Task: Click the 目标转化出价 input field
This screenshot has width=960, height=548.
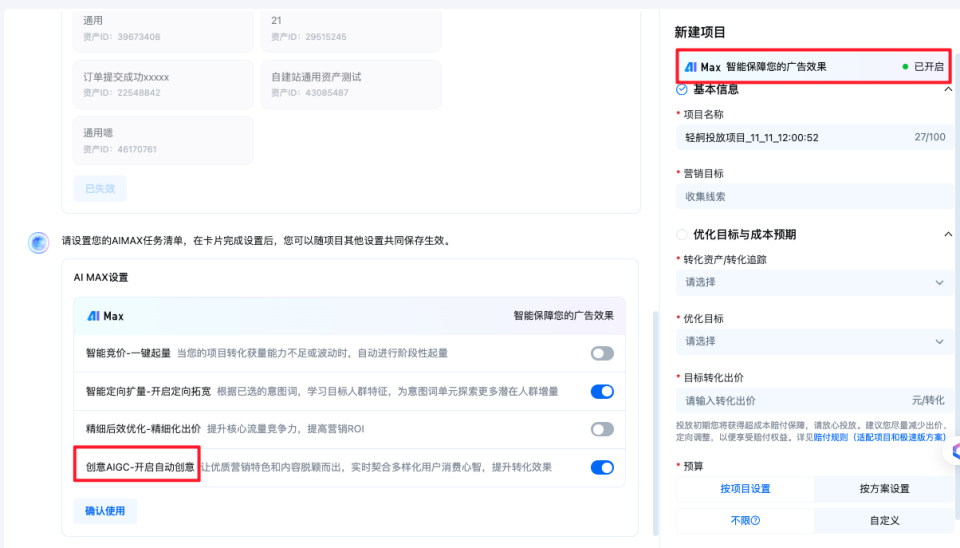Action: (814, 400)
